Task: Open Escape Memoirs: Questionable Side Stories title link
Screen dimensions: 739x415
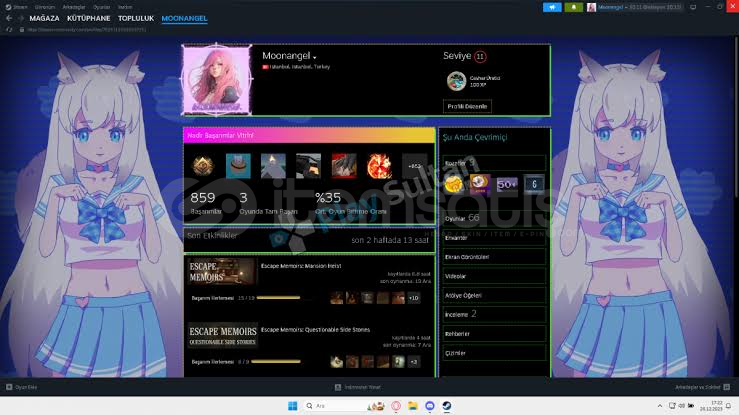Action: [315, 330]
